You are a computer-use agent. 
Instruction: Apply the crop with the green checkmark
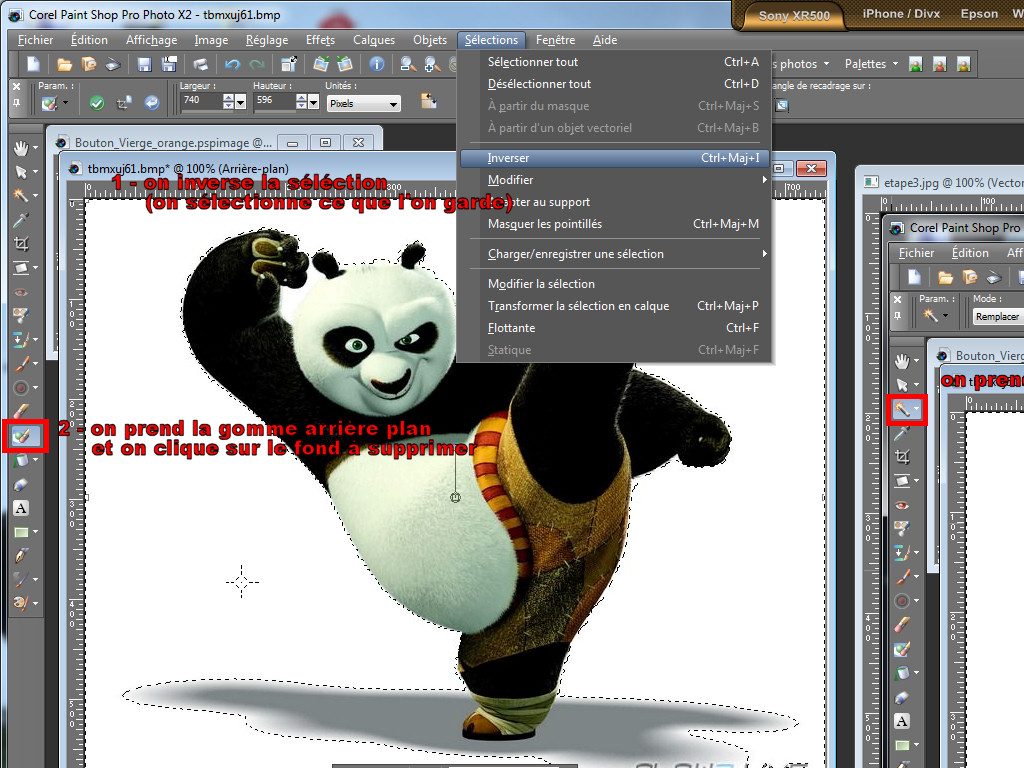(97, 103)
